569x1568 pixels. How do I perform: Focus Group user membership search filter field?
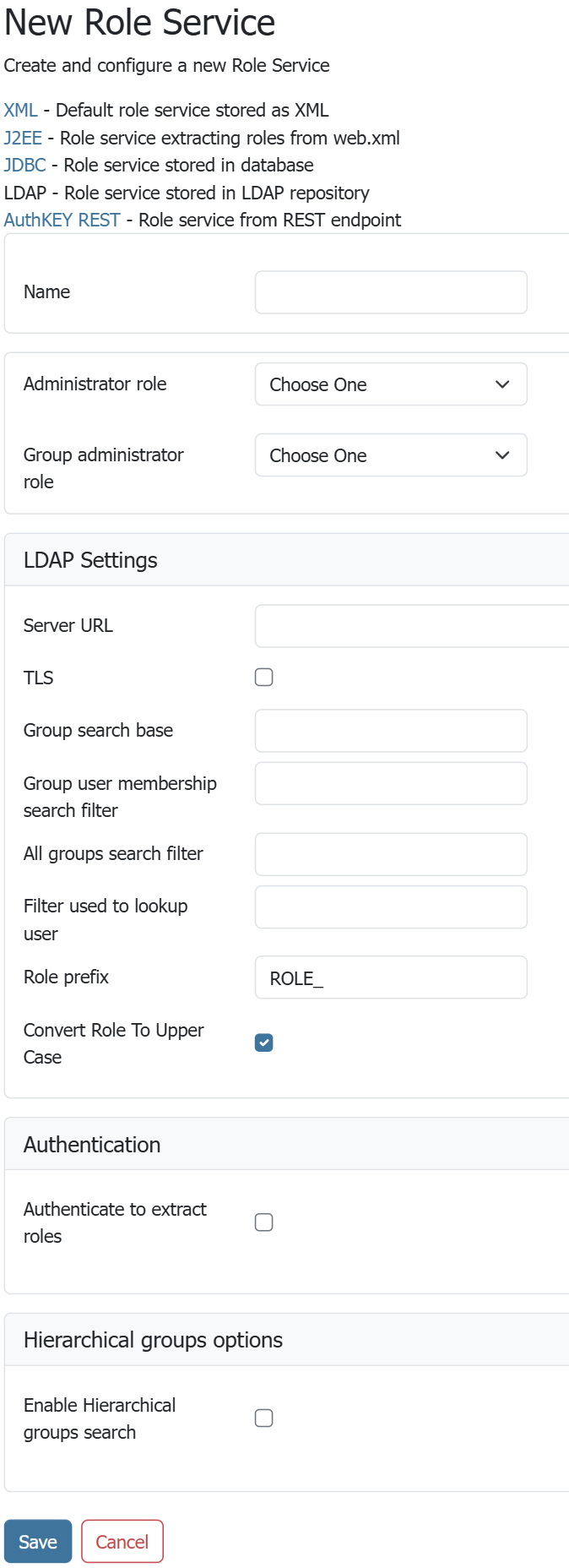(x=391, y=784)
